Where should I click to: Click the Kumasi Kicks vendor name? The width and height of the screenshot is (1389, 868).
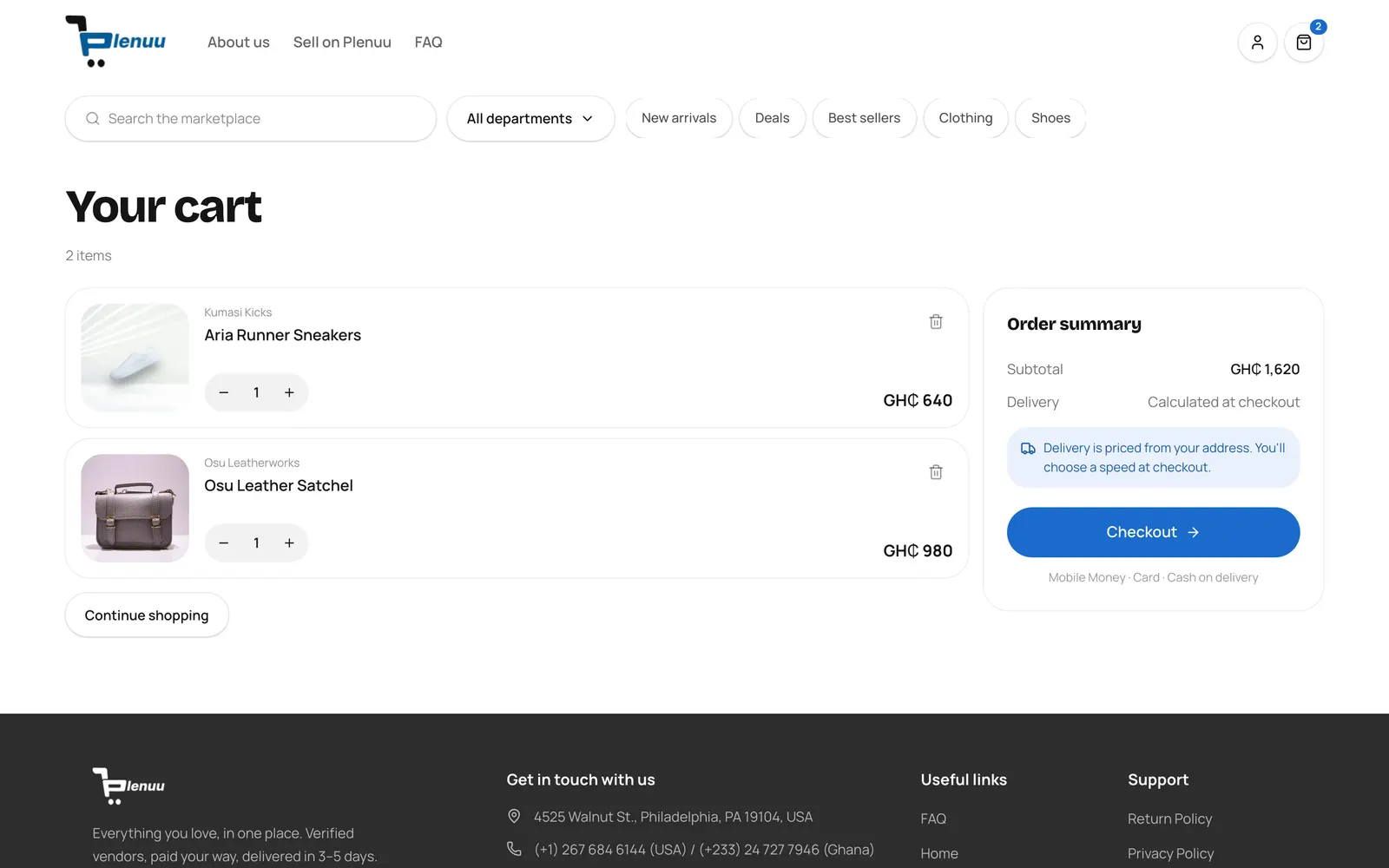238,312
